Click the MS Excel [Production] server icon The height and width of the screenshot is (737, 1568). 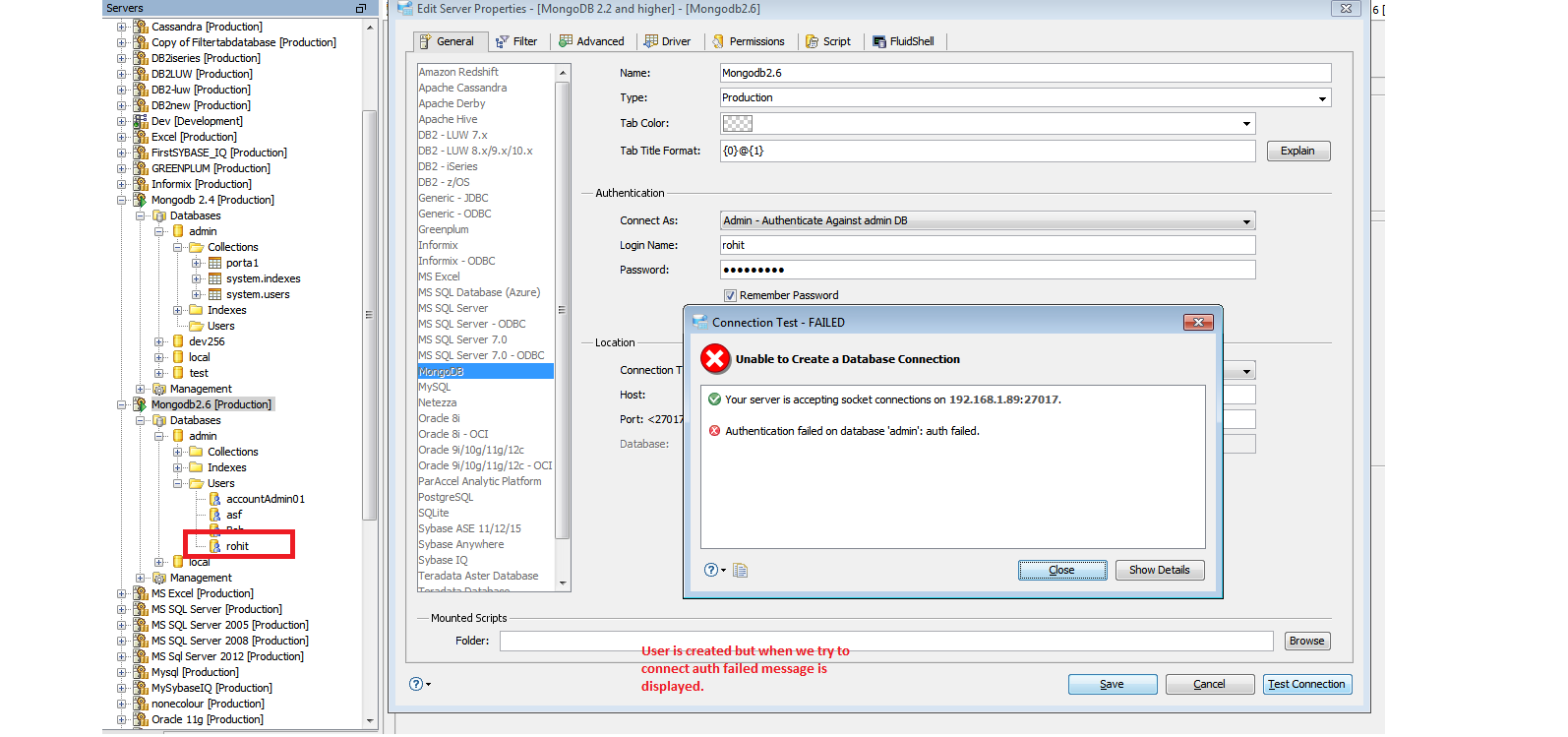[x=141, y=593]
